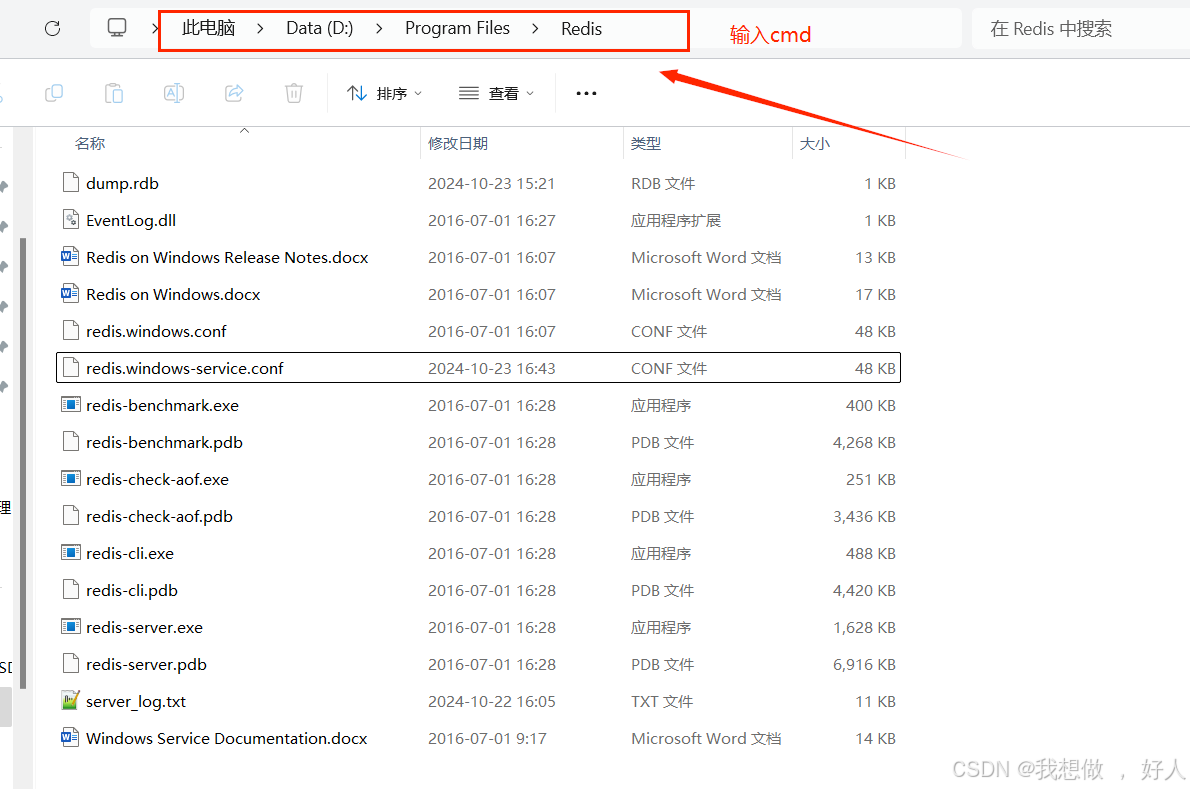The width and height of the screenshot is (1190, 789).
Task: Select file name redis-server.exe
Action: pos(144,627)
